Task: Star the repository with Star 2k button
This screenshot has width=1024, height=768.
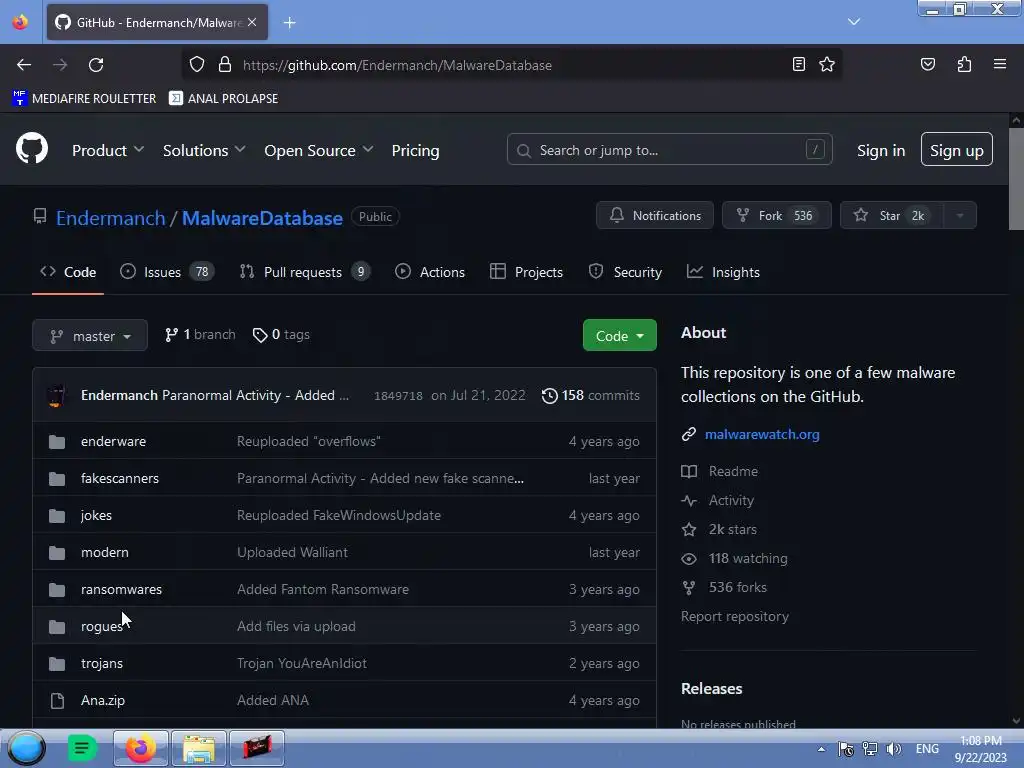Action: coord(891,215)
